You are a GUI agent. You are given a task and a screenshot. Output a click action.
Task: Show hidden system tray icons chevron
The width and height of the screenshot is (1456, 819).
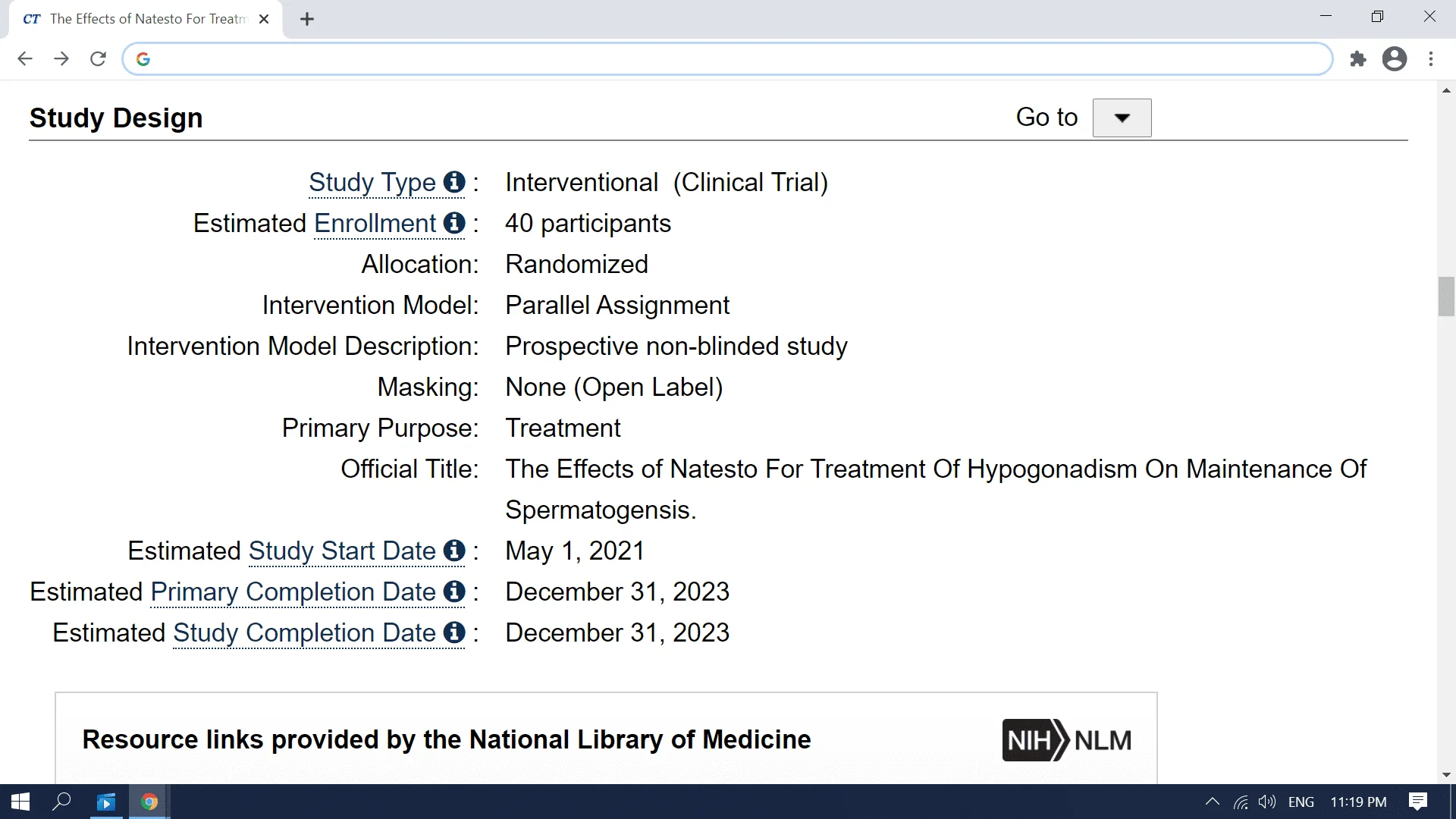pyautogui.click(x=1212, y=802)
